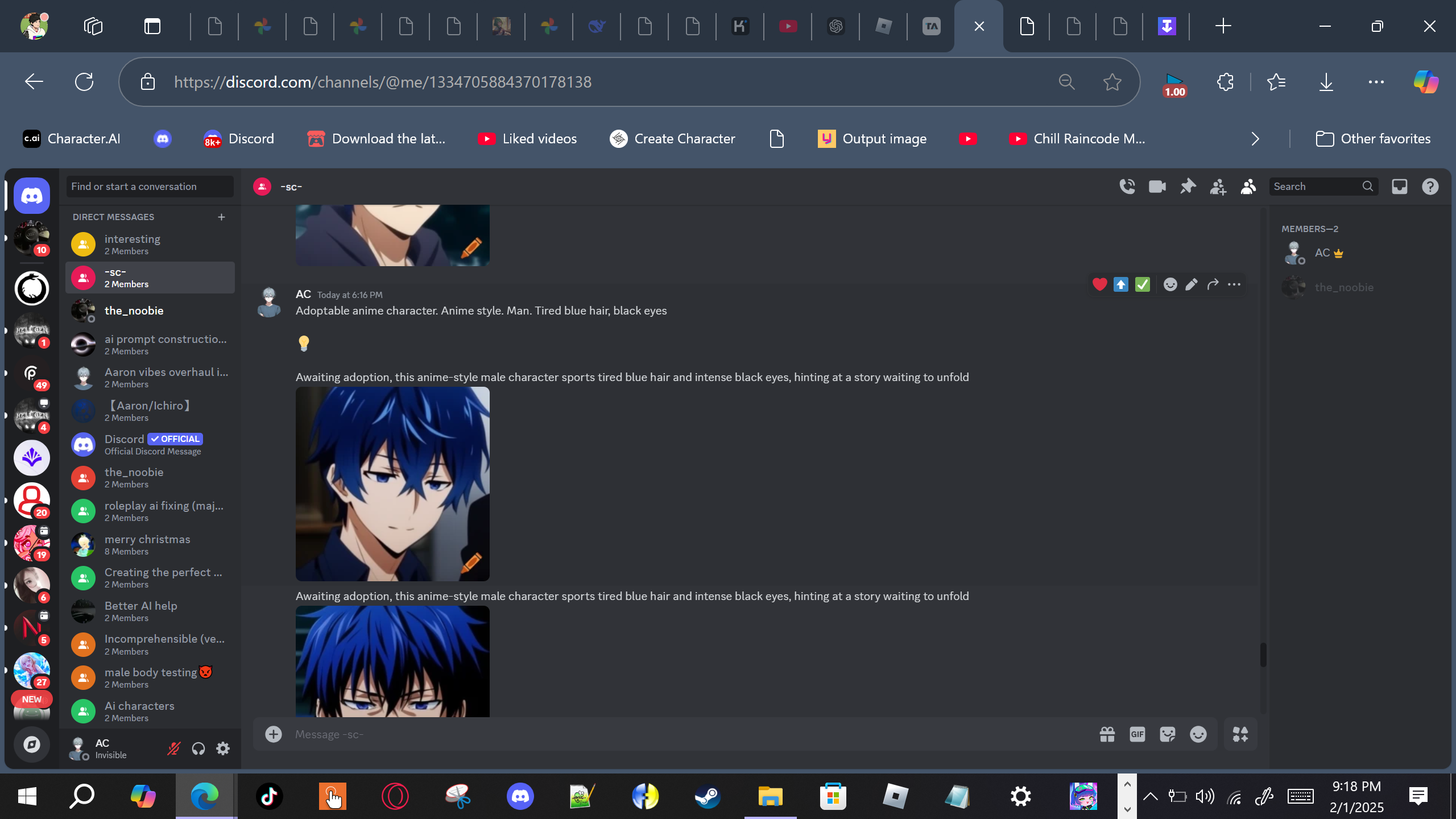
Task: Toggle the member list visibility
Action: pyautogui.click(x=1248, y=187)
